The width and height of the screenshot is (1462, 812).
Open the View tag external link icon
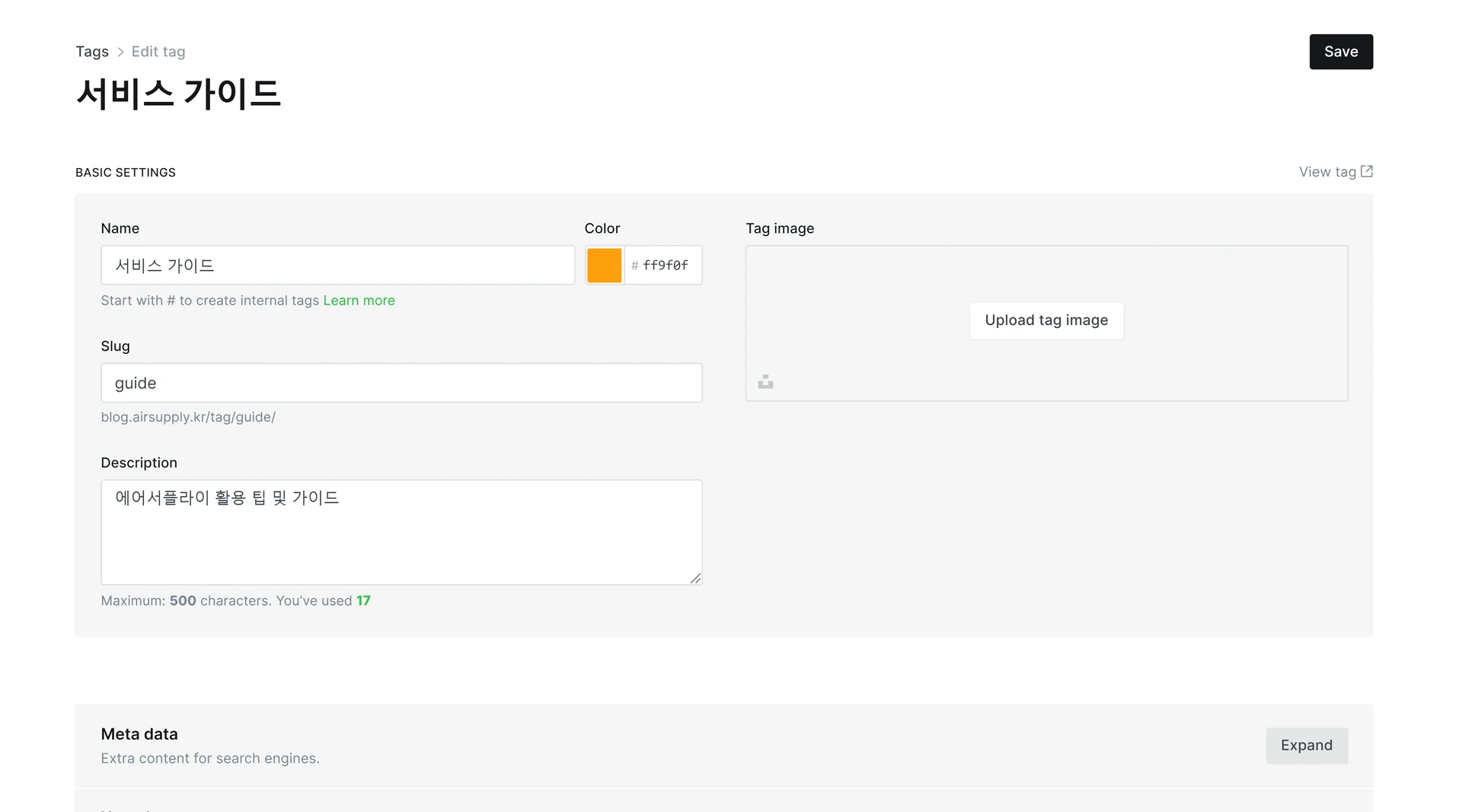pyautogui.click(x=1367, y=171)
